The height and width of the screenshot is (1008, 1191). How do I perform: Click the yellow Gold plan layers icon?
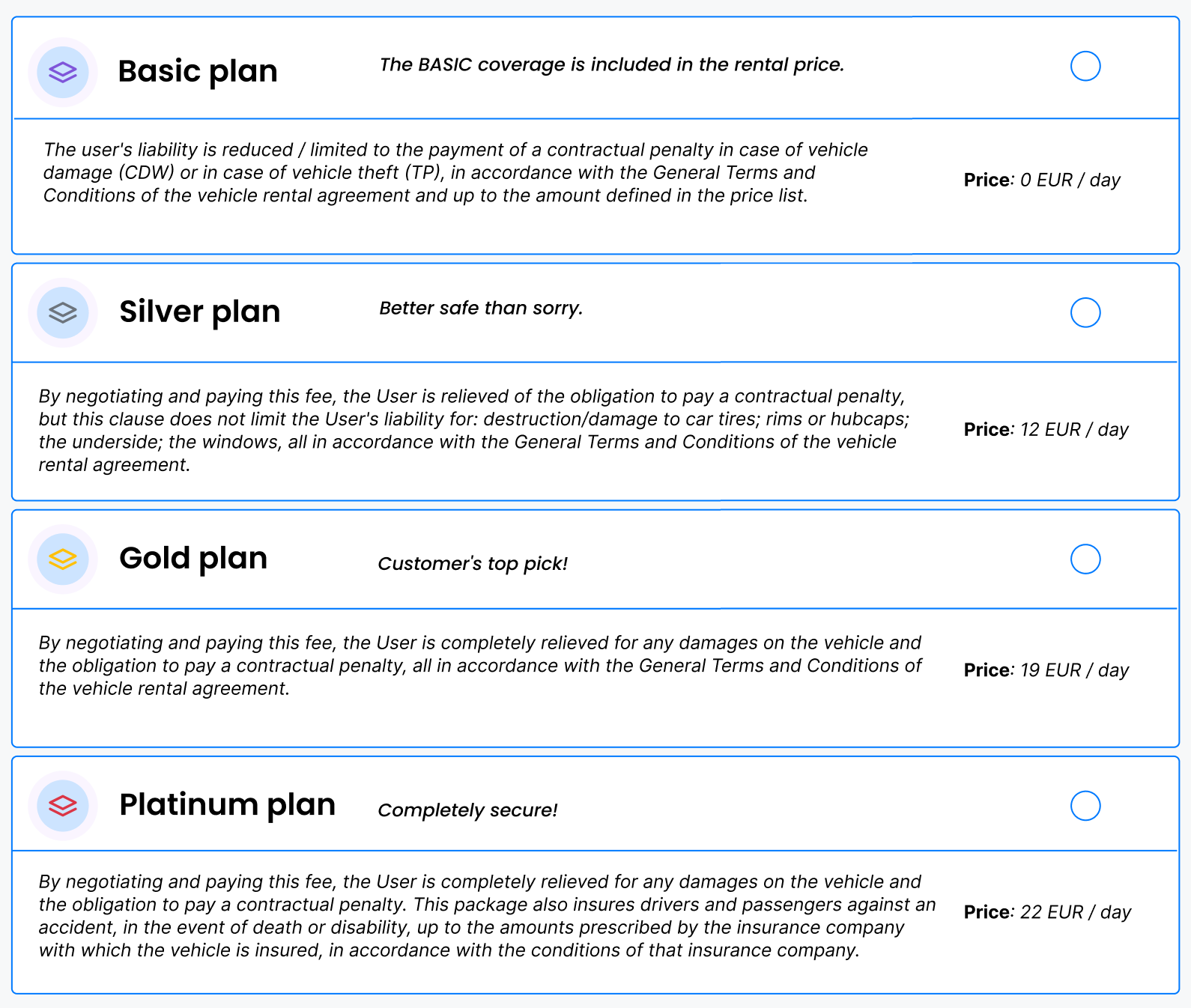(x=63, y=559)
